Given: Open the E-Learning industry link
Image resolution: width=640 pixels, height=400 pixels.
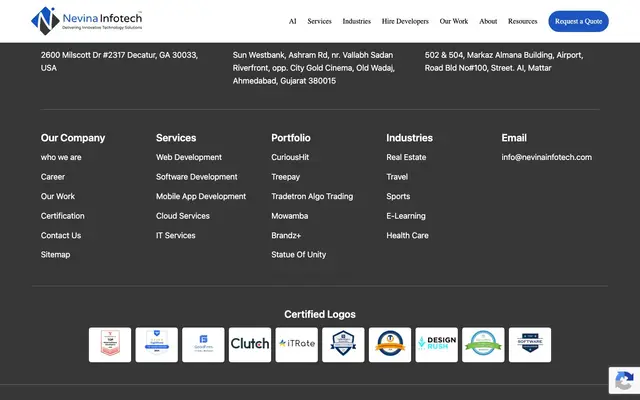Looking at the screenshot, I should click(x=406, y=216).
